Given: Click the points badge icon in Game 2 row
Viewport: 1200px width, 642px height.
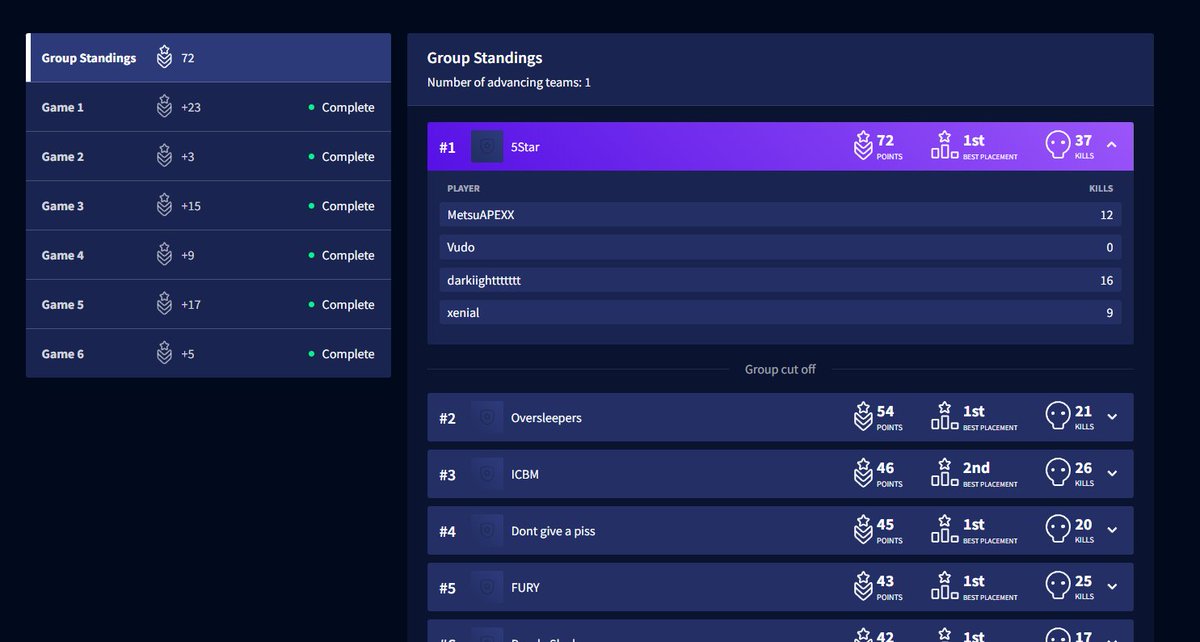Looking at the screenshot, I should point(164,156).
